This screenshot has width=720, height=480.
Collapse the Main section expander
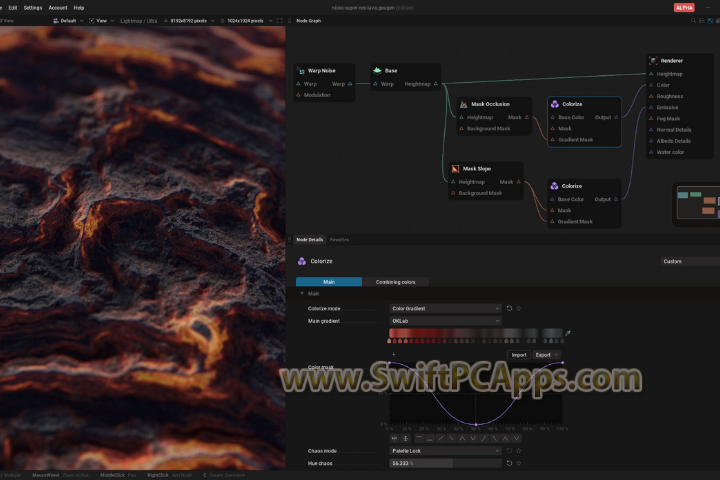pyautogui.click(x=302, y=294)
